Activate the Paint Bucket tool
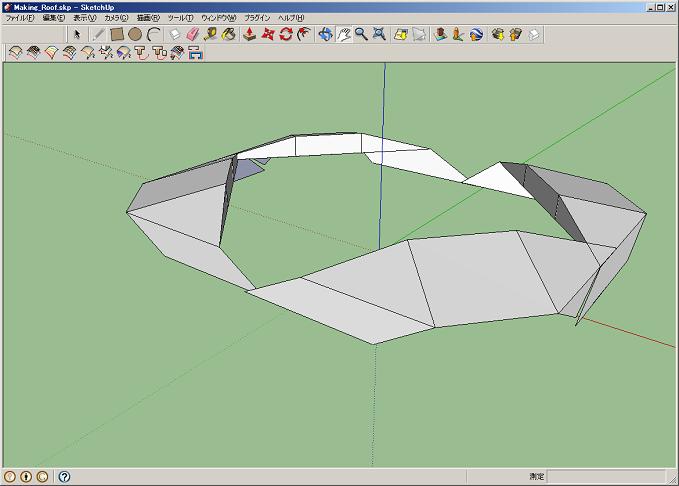This screenshot has width=679, height=486. pos(228,34)
